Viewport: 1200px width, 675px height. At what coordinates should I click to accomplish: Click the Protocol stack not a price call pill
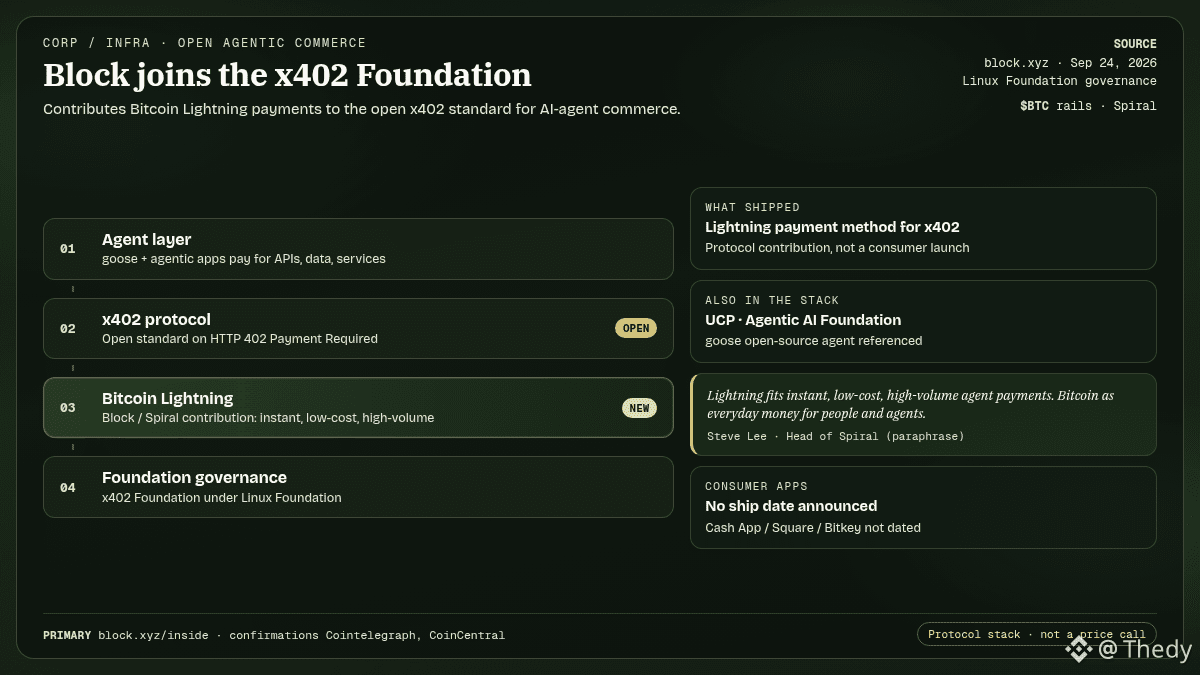(x=1037, y=635)
